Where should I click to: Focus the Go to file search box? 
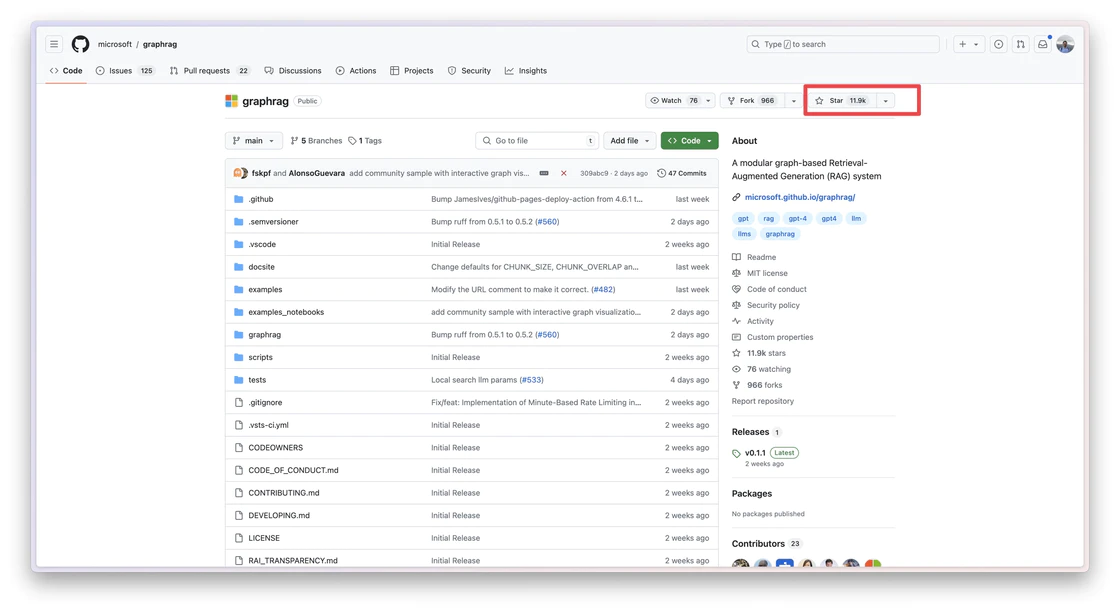(536, 141)
